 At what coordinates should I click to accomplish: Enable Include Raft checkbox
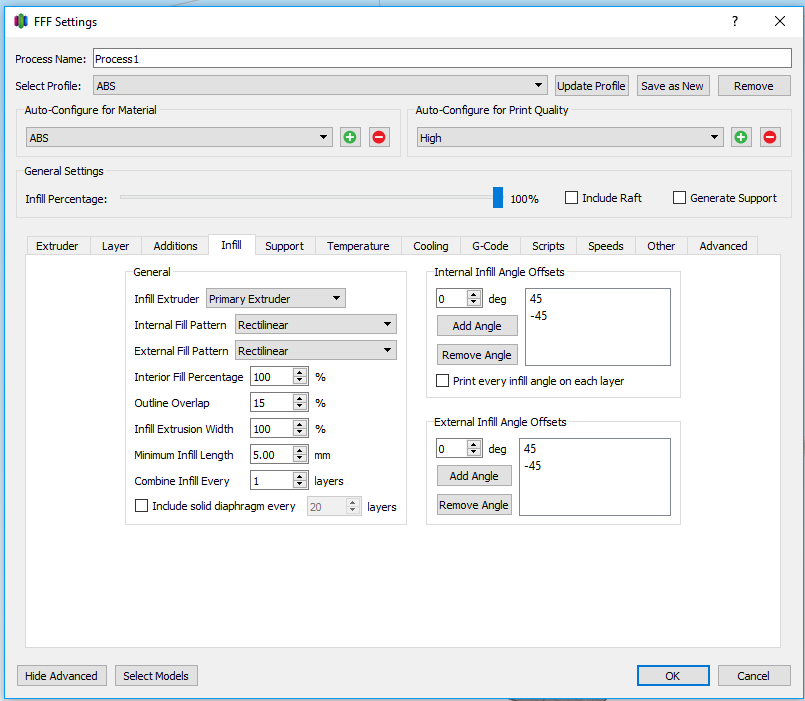[x=571, y=198]
